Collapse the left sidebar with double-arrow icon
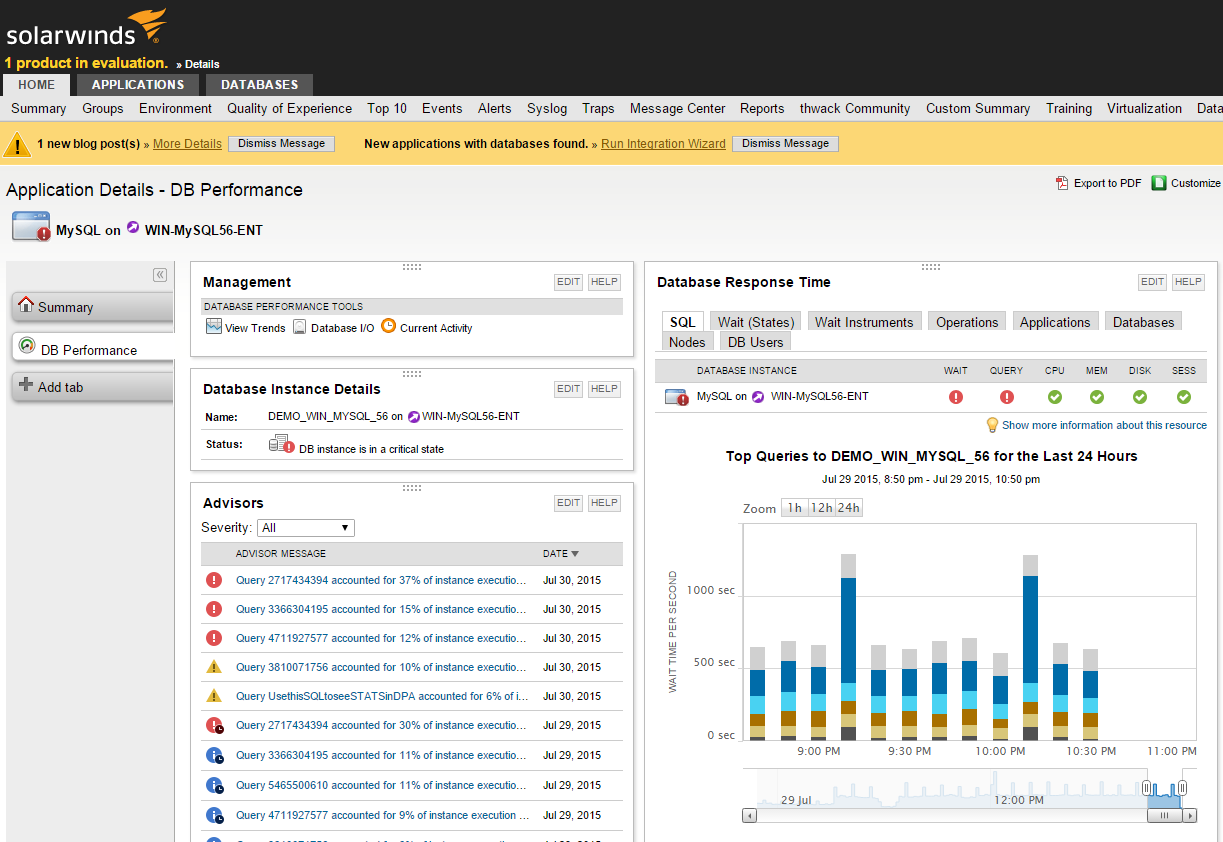 click(x=159, y=275)
